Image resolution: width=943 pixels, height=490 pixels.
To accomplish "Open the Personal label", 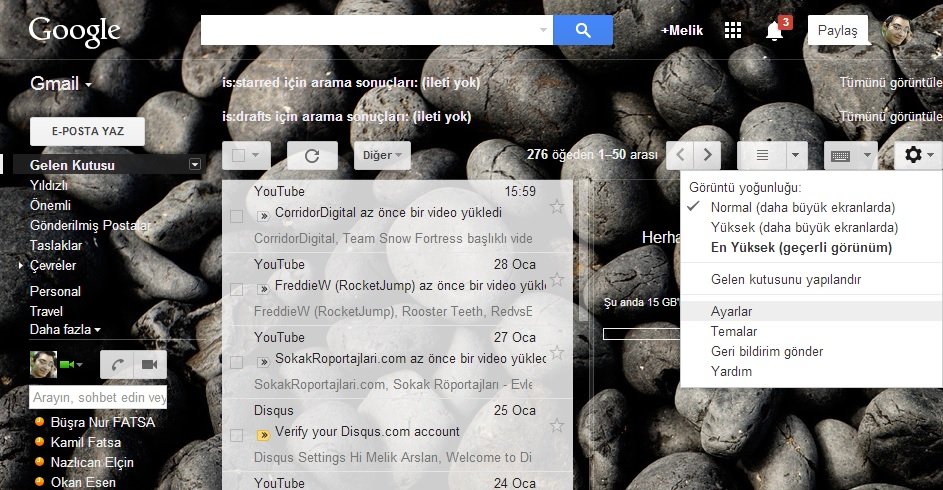I will [x=55, y=292].
